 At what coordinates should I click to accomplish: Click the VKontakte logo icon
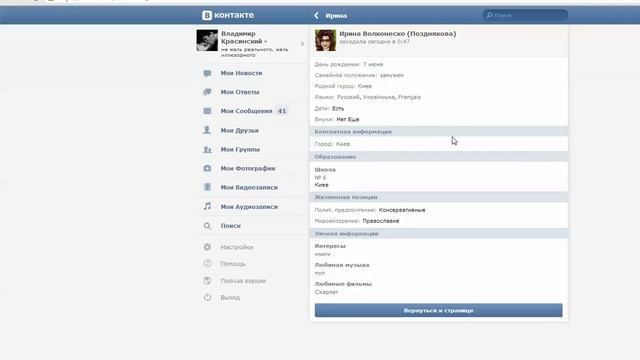(x=207, y=16)
